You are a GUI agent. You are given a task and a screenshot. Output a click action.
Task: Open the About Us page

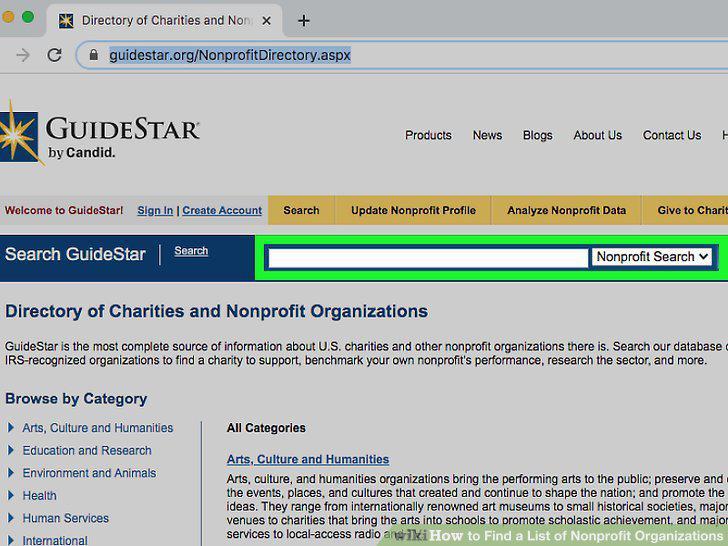598,135
